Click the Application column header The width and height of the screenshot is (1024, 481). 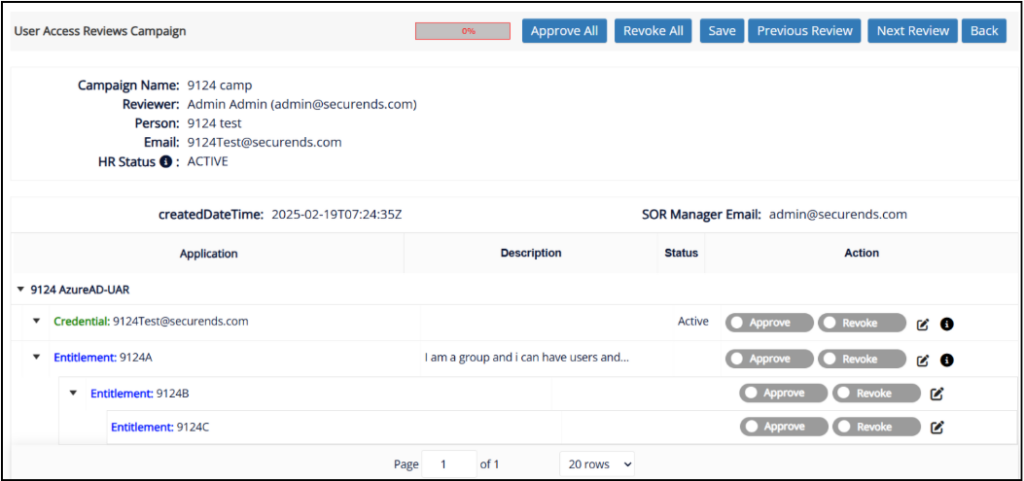point(209,253)
